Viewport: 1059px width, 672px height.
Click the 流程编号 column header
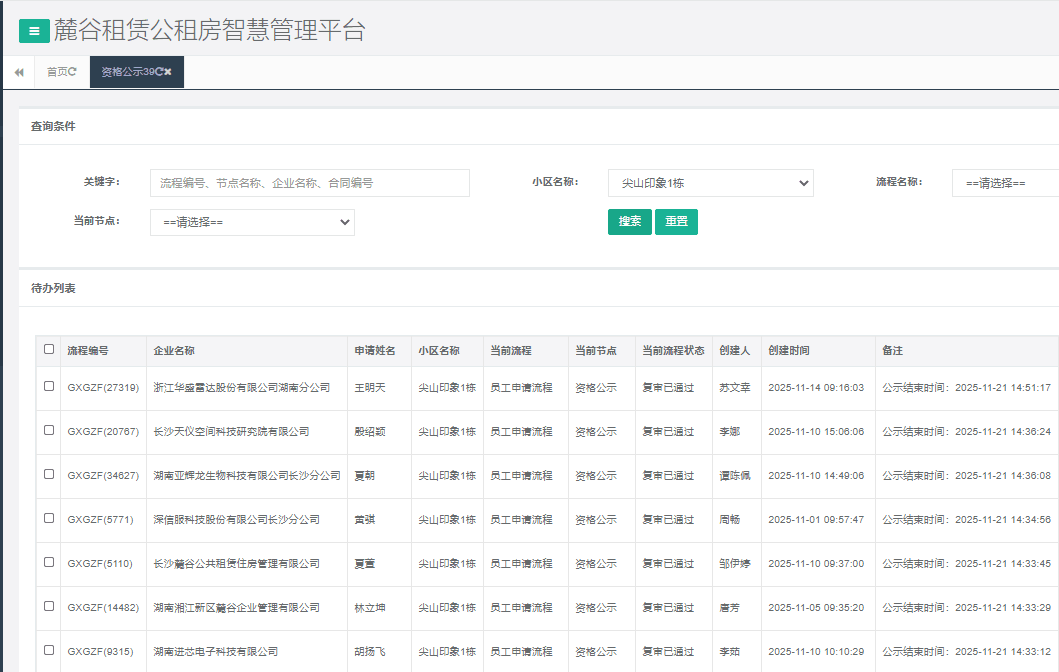pyautogui.click(x=88, y=351)
